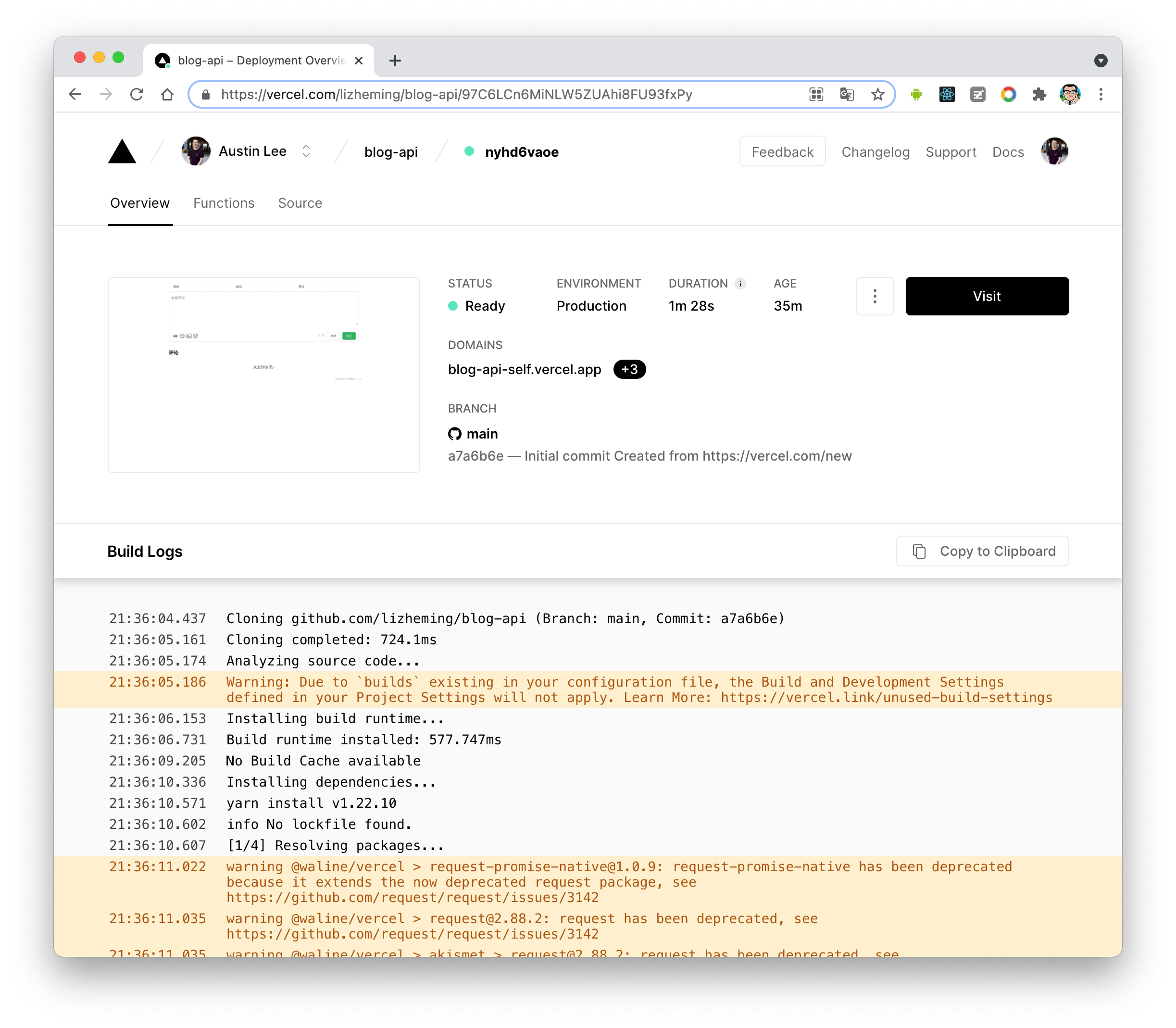Click the duration info icon
Image resolution: width=1176 pixels, height=1028 pixels.
click(740, 283)
